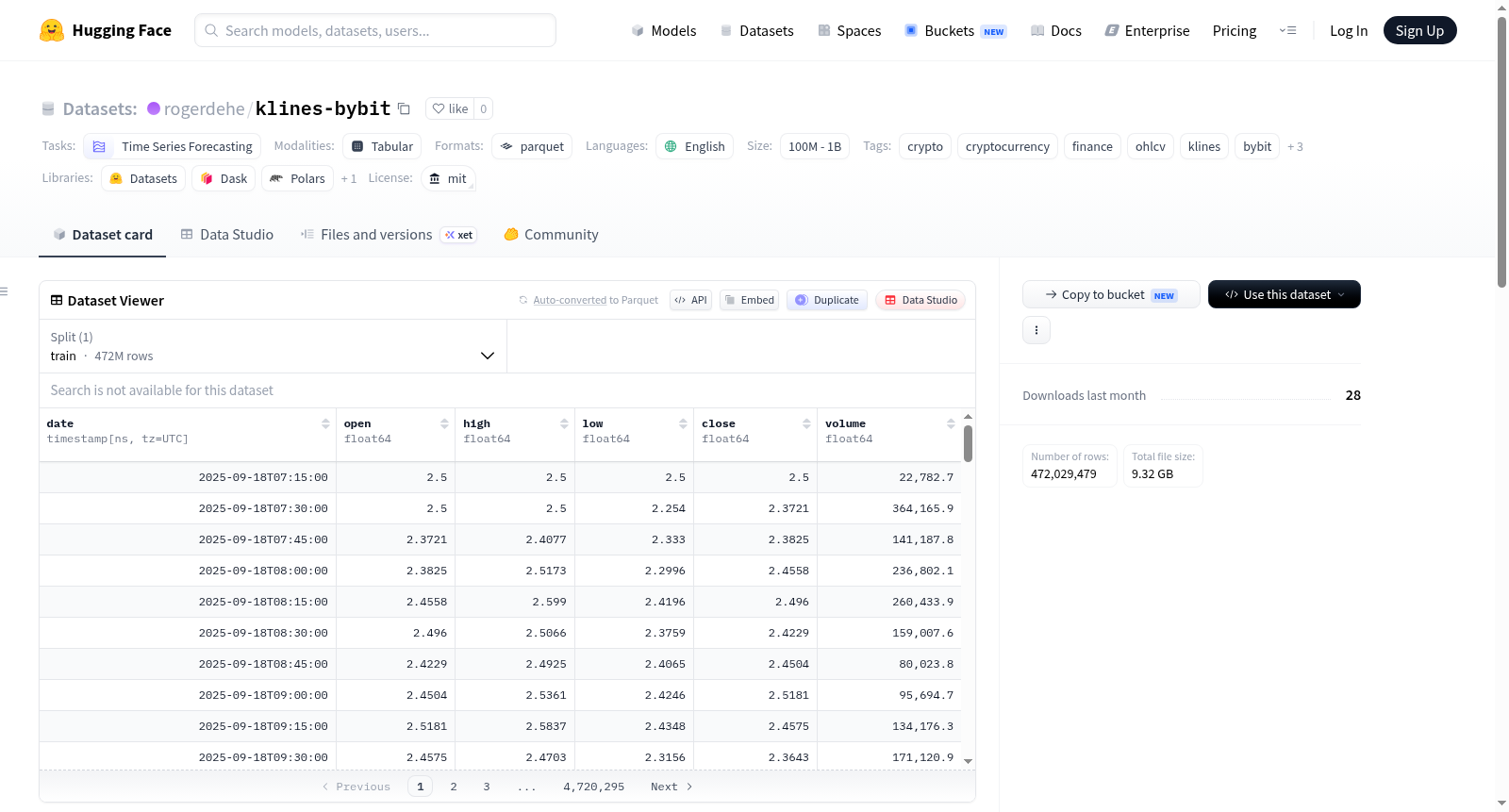The image size is (1509, 812).
Task: Open the Polars library tag
Action: click(297, 178)
